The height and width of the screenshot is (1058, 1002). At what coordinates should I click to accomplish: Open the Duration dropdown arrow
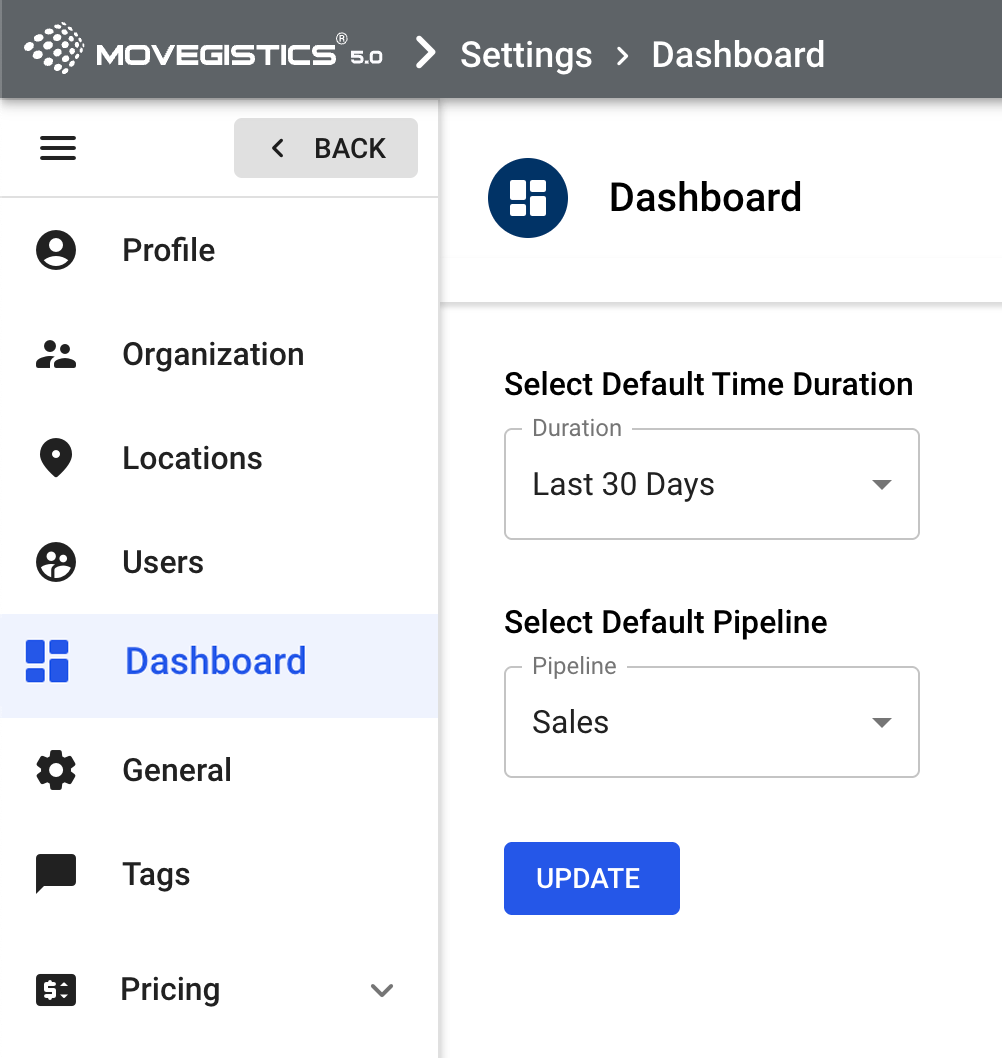[x=881, y=485]
